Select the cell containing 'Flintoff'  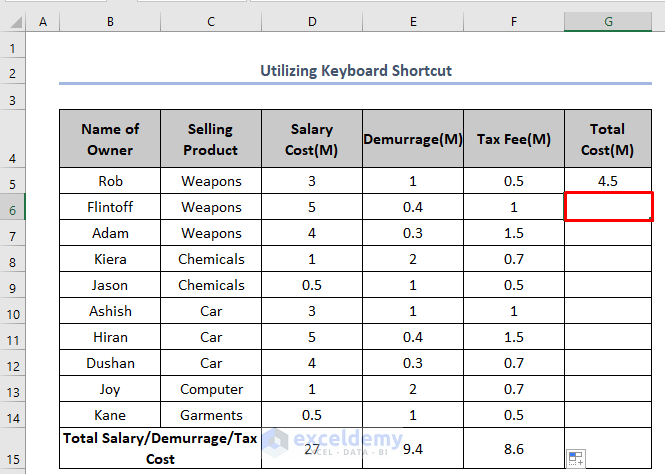tap(110, 207)
